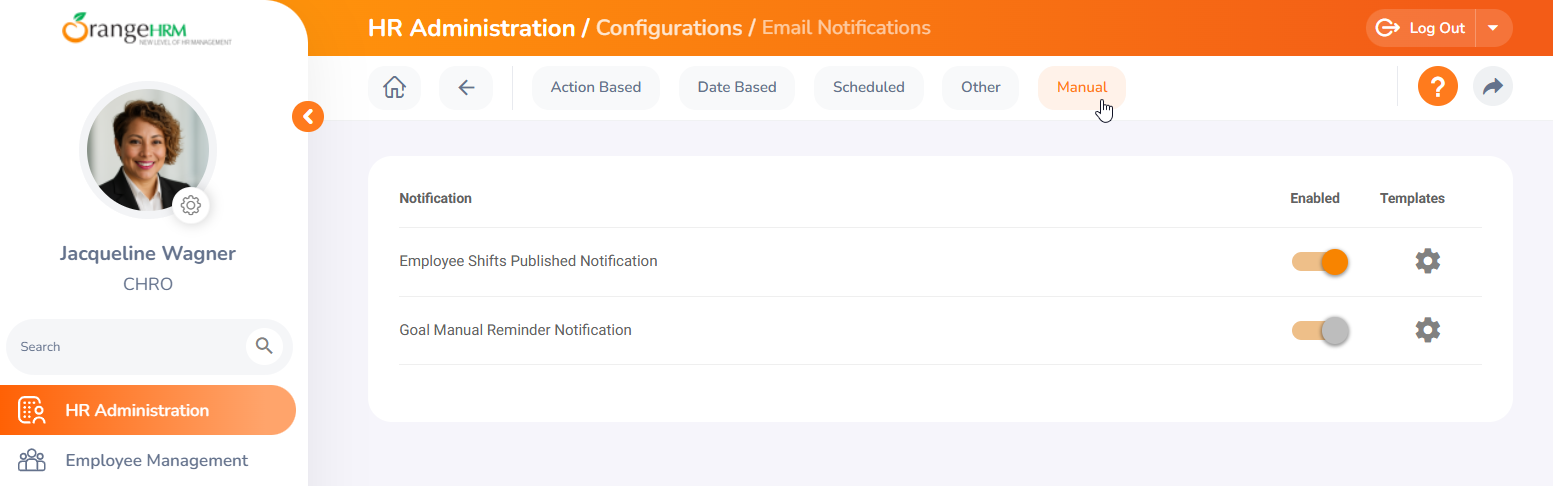Click the back arrow icon
The image size is (1553, 486).
(x=466, y=87)
